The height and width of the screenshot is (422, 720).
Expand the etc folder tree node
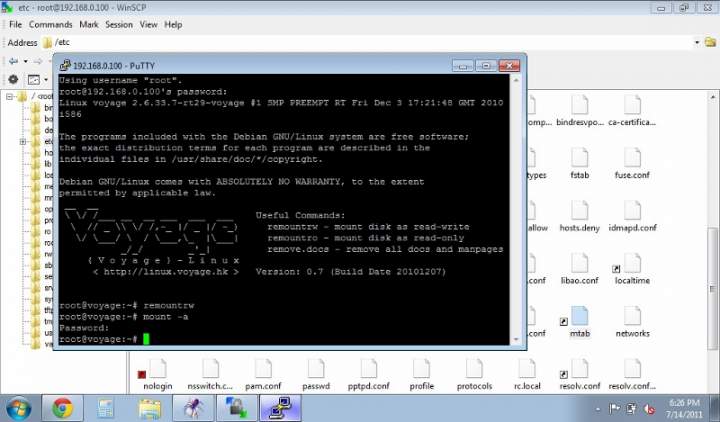(x=22, y=142)
